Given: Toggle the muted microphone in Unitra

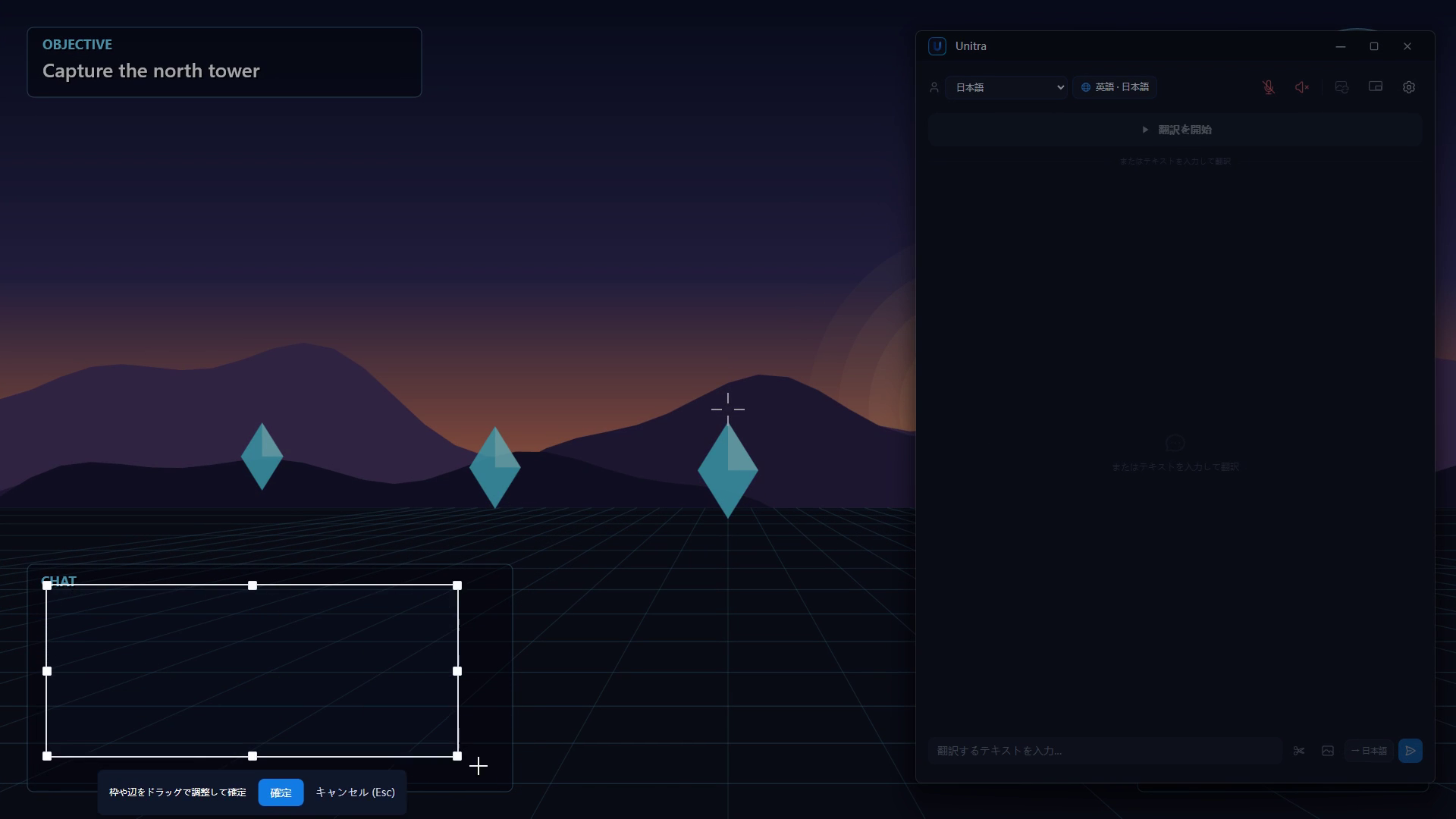Looking at the screenshot, I should pyautogui.click(x=1268, y=87).
